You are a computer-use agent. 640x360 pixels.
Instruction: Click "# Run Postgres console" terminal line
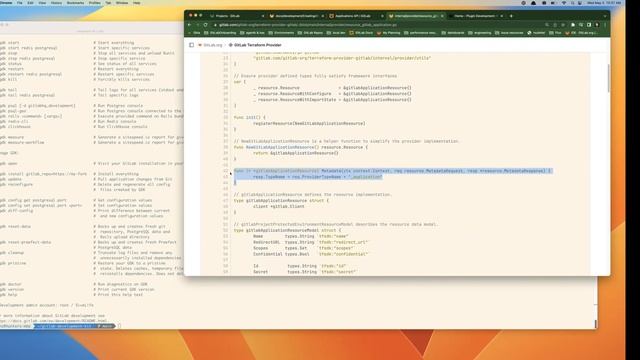click(118, 106)
